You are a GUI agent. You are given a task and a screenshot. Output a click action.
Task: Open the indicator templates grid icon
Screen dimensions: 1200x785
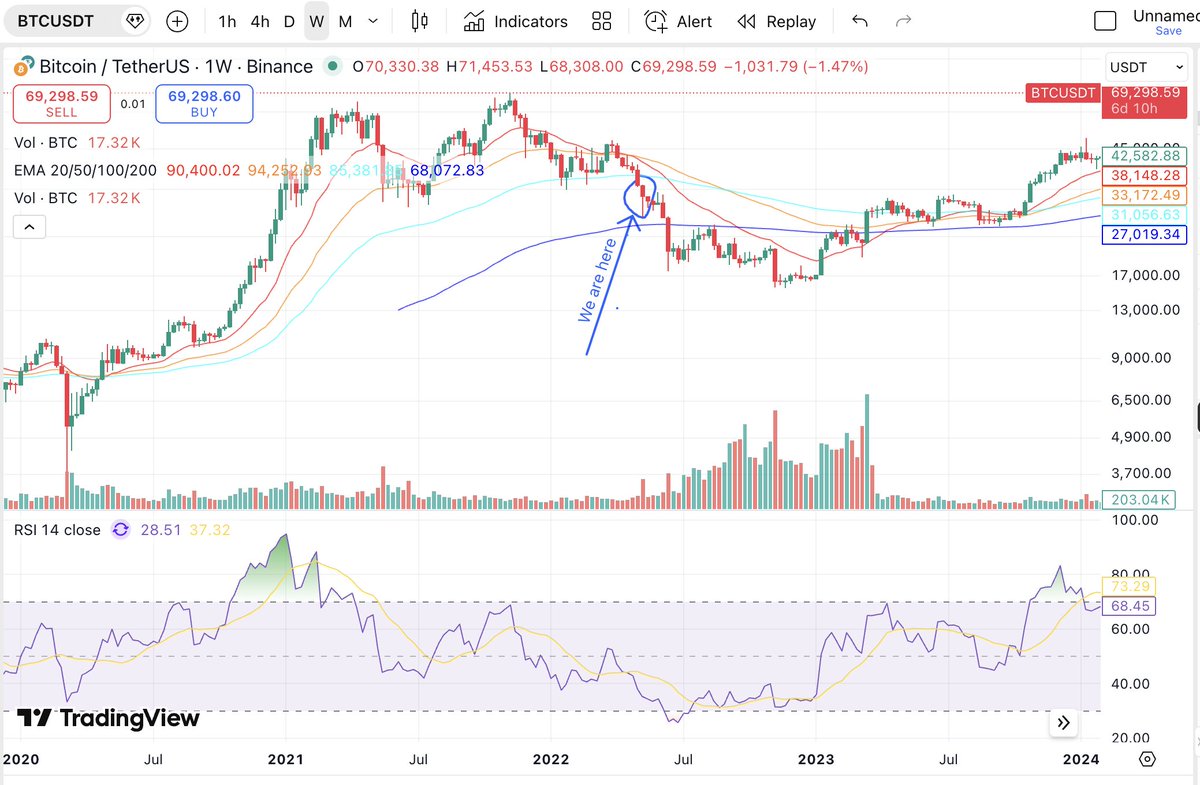[601, 21]
